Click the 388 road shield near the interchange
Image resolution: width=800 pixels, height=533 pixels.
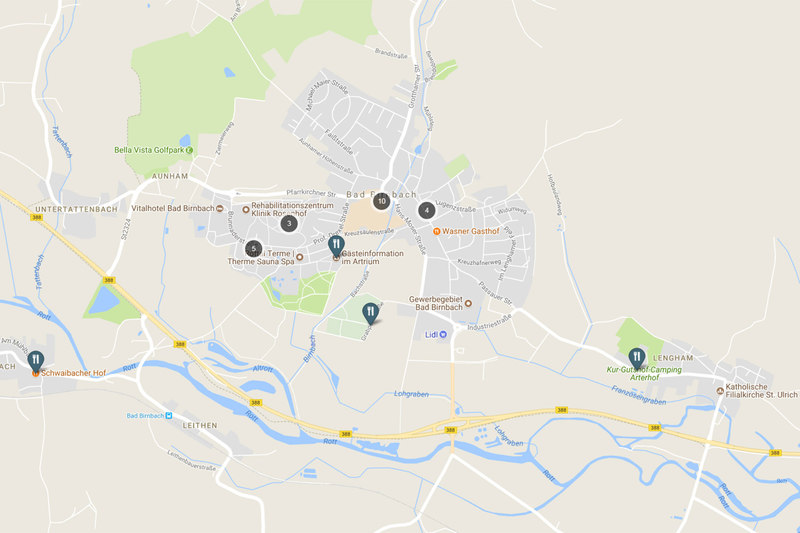click(x=450, y=430)
